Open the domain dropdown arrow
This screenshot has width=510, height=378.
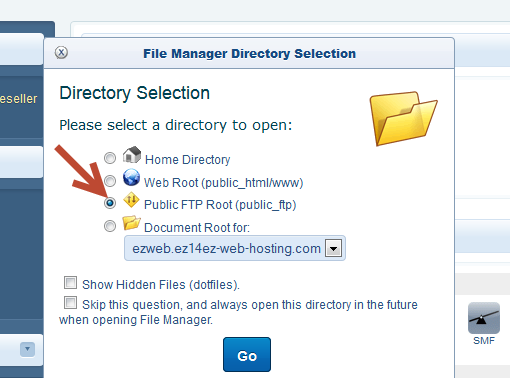click(x=334, y=248)
